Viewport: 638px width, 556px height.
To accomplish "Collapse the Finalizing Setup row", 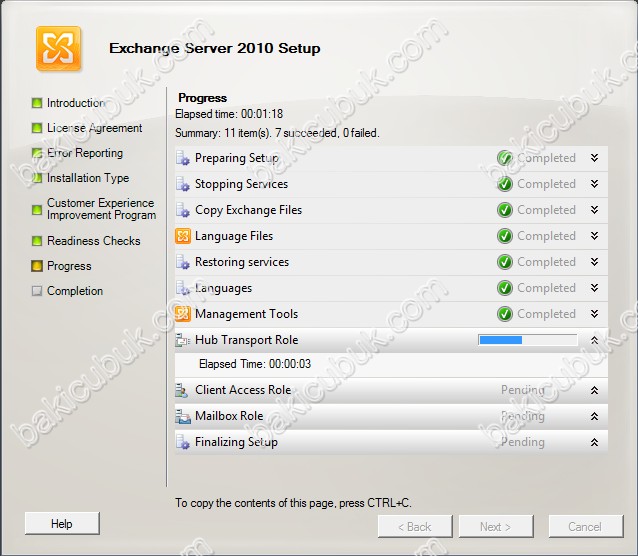I will click(594, 442).
